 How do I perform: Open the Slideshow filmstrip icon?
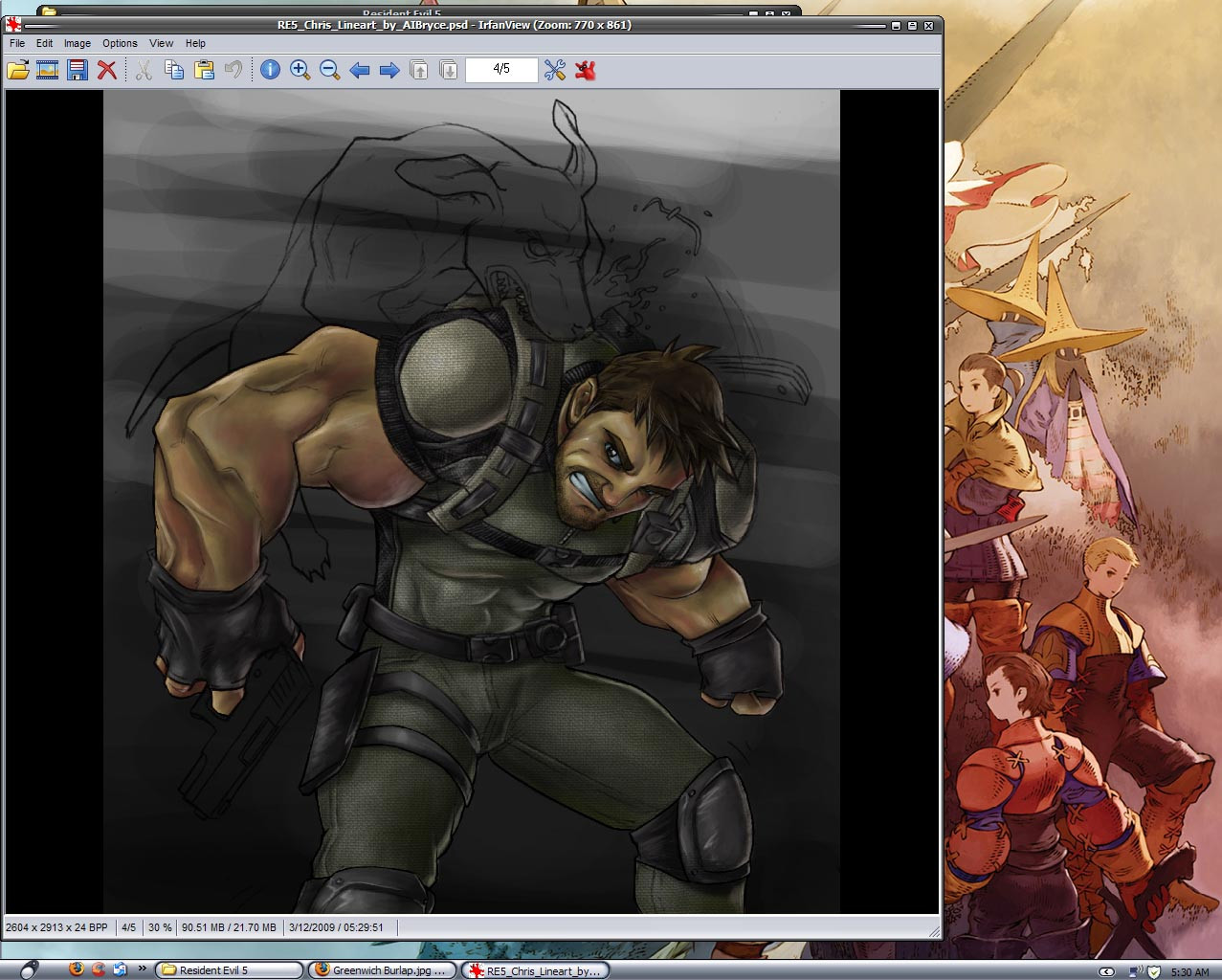[48, 70]
